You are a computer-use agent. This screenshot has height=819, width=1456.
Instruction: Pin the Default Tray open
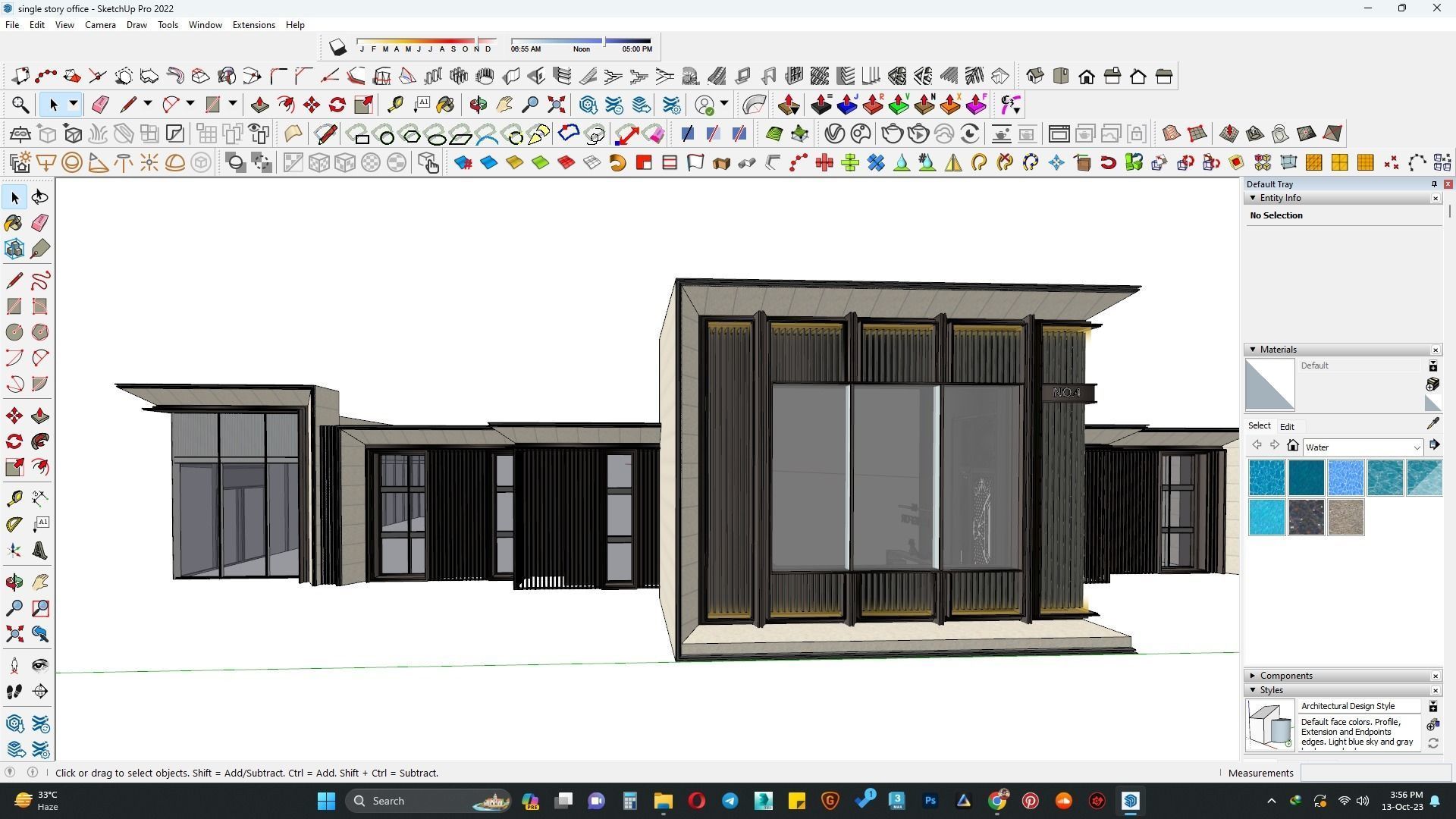pos(1434,184)
